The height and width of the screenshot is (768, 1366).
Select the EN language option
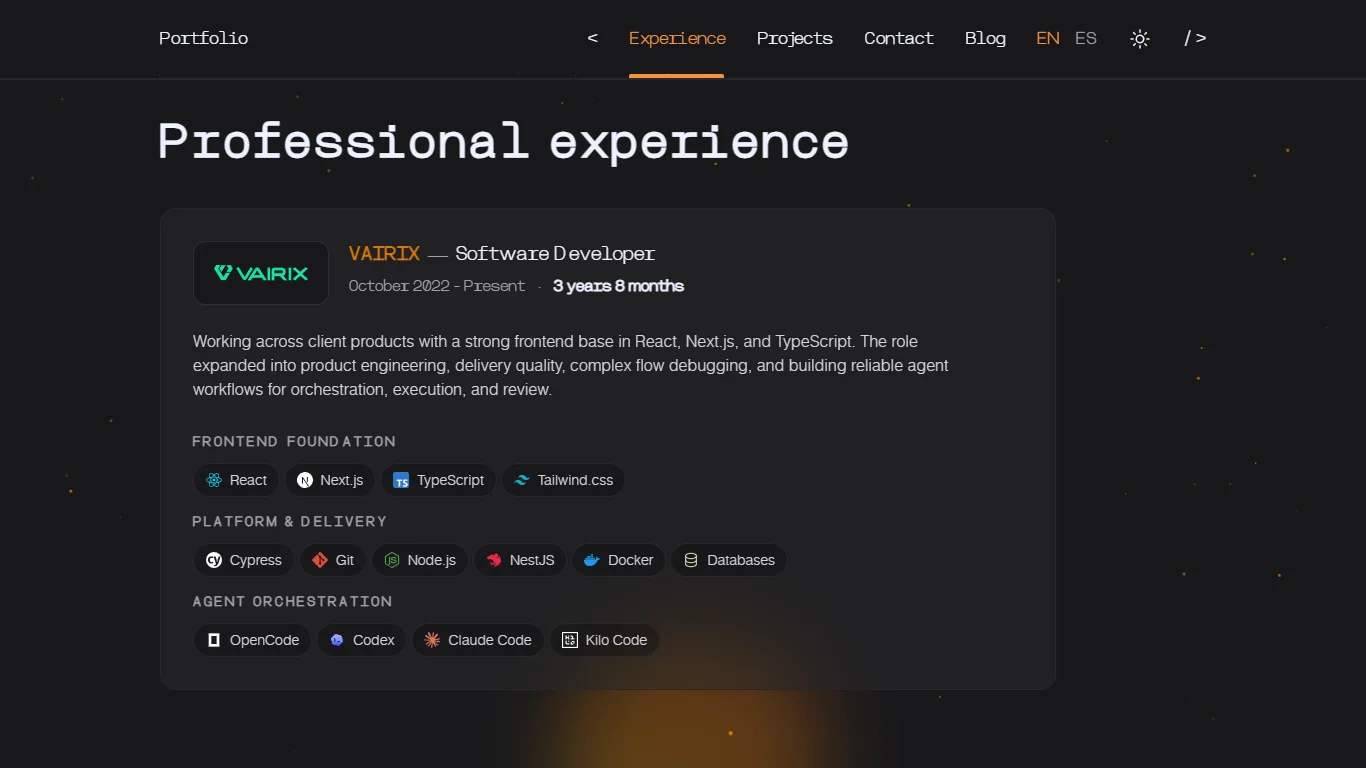point(1048,38)
